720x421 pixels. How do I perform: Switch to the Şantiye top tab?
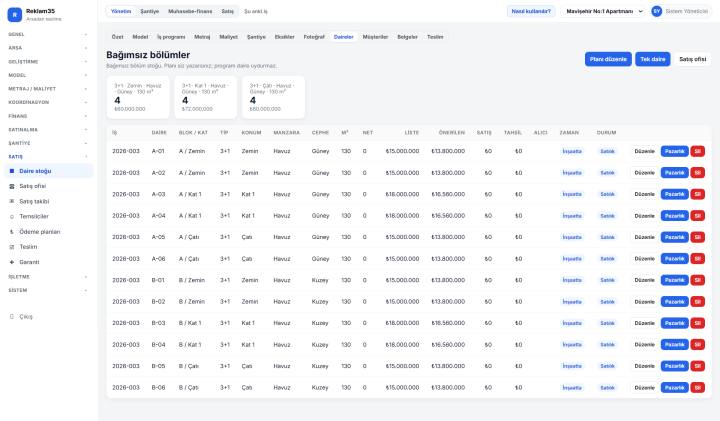(150, 11)
